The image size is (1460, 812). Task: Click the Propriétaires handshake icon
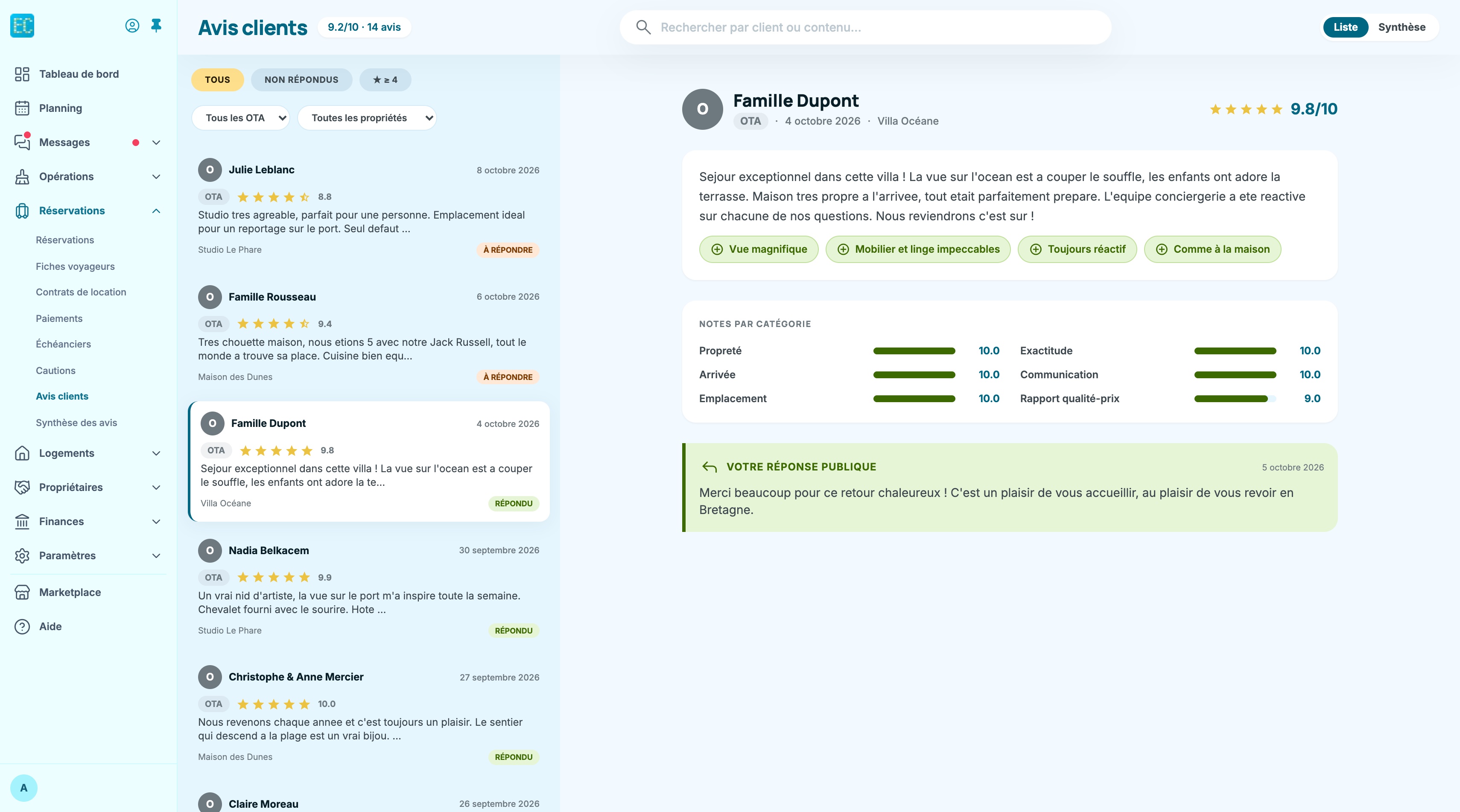click(x=22, y=487)
